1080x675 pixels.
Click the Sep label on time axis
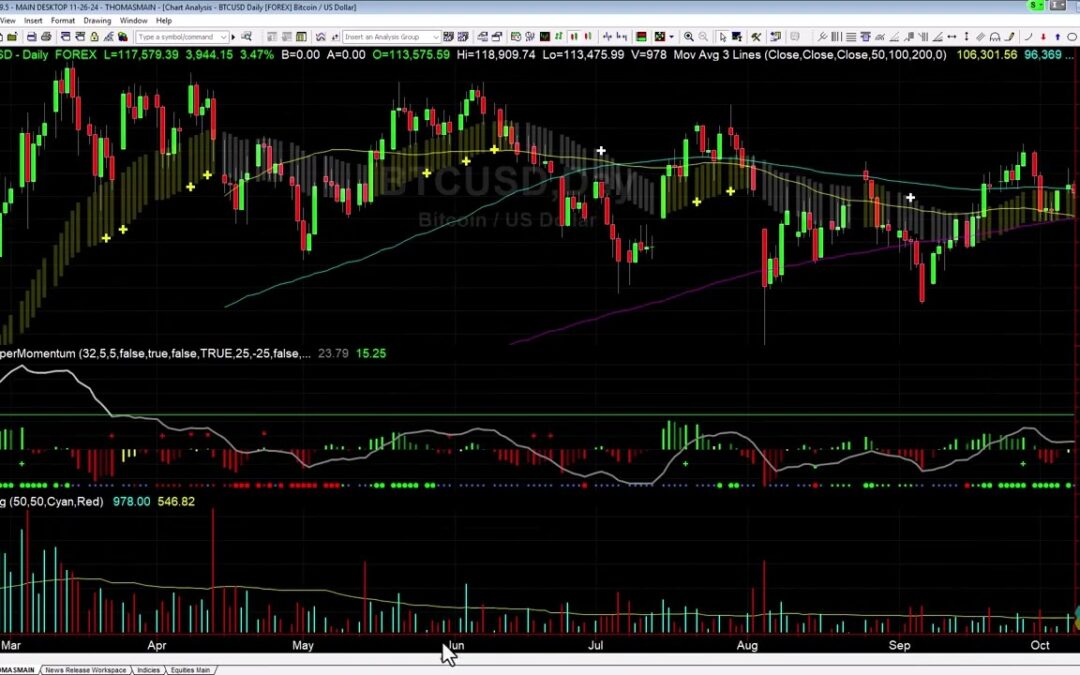pos(900,645)
